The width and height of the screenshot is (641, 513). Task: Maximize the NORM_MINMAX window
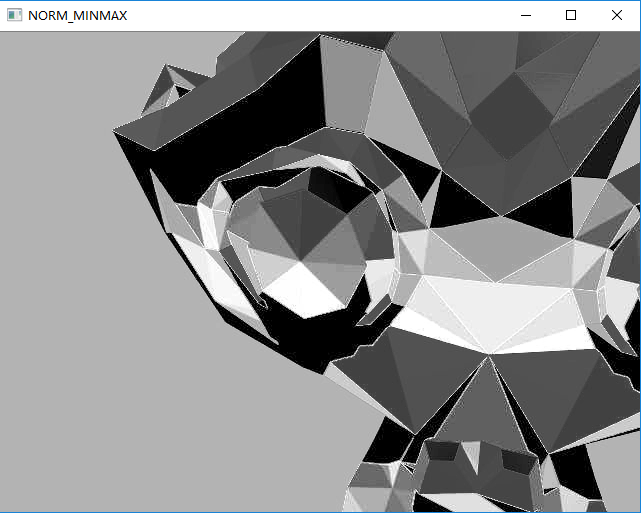(571, 16)
